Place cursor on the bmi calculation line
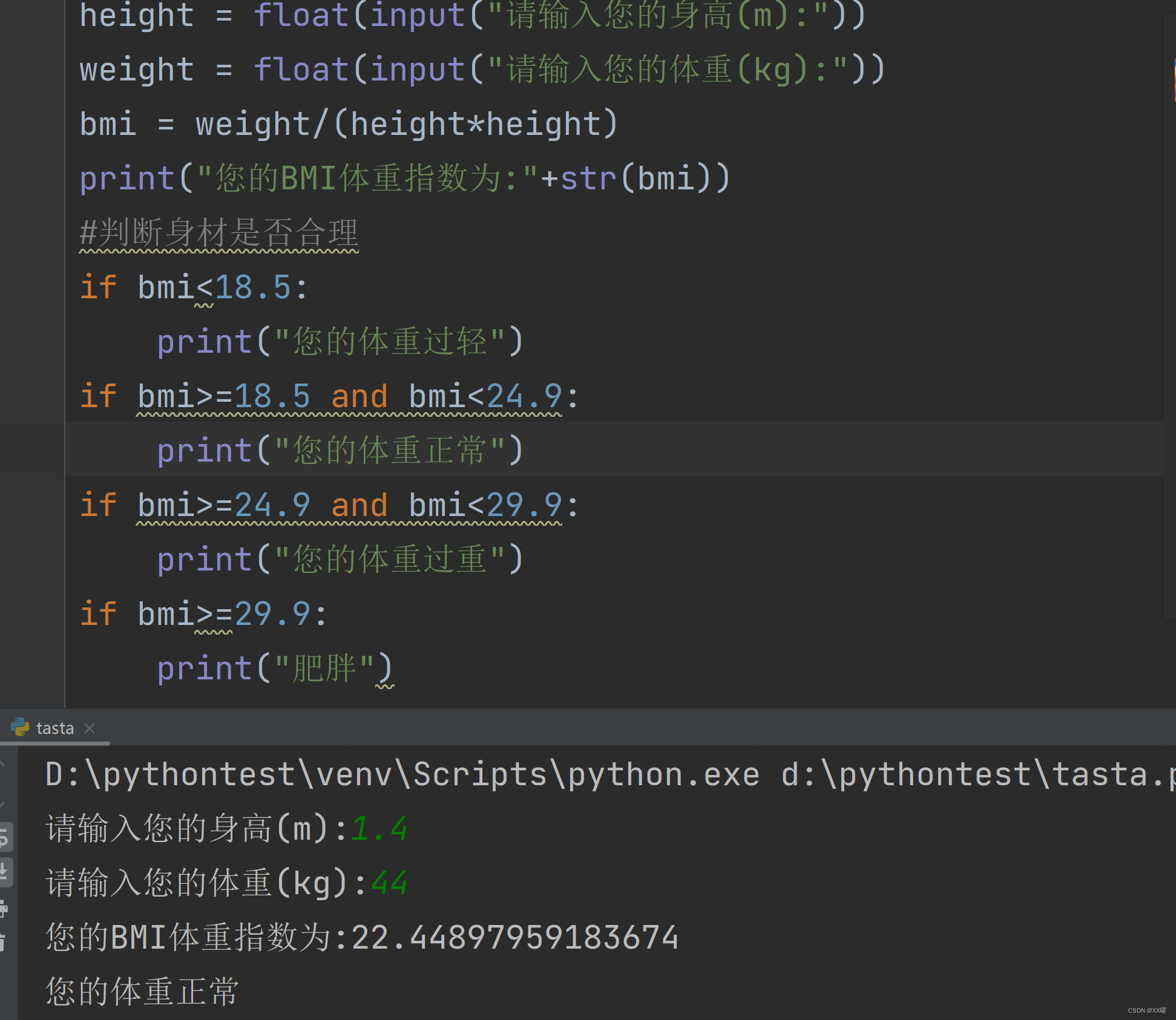1176x1020 pixels. click(x=347, y=123)
